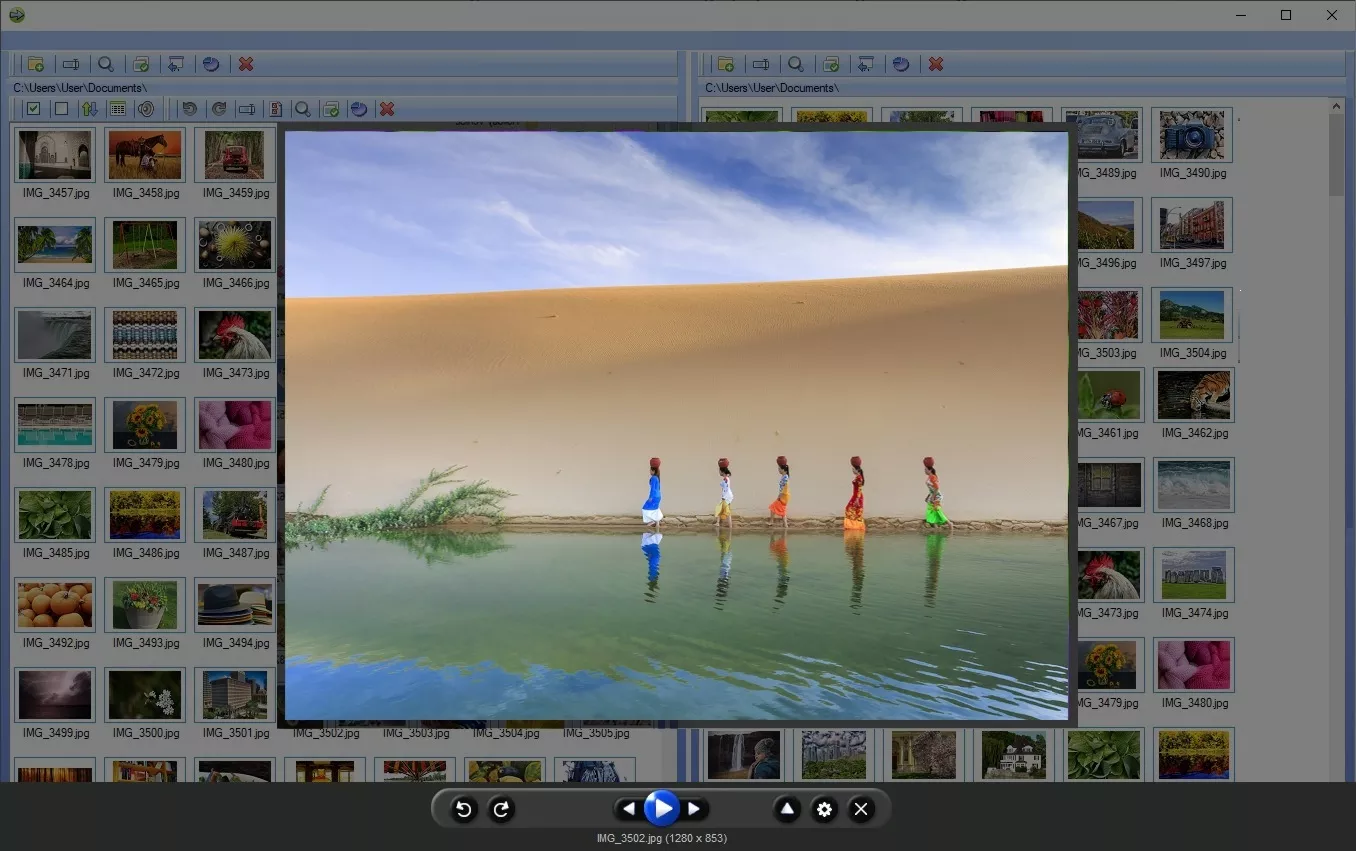Go back to the previous image
This screenshot has height=851, width=1356.
pyautogui.click(x=627, y=809)
